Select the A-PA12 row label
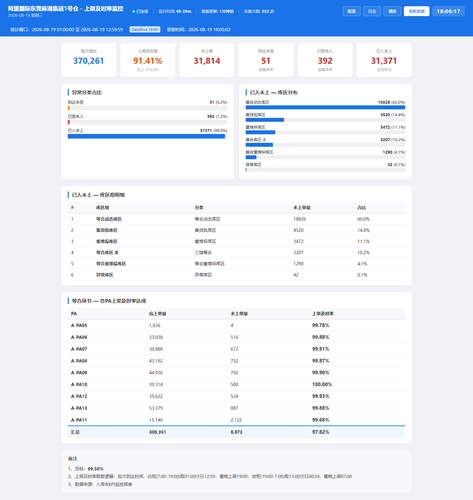This screenshot has height=500, width=473. coord(79,396)
